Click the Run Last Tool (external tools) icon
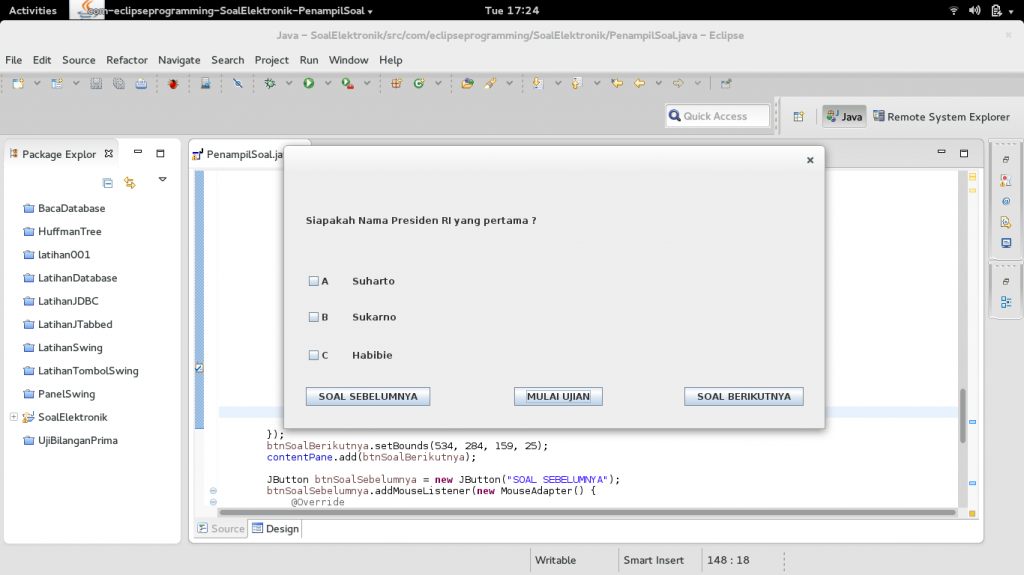This screenshot has width=1024, height=575. tap(348, 83)
